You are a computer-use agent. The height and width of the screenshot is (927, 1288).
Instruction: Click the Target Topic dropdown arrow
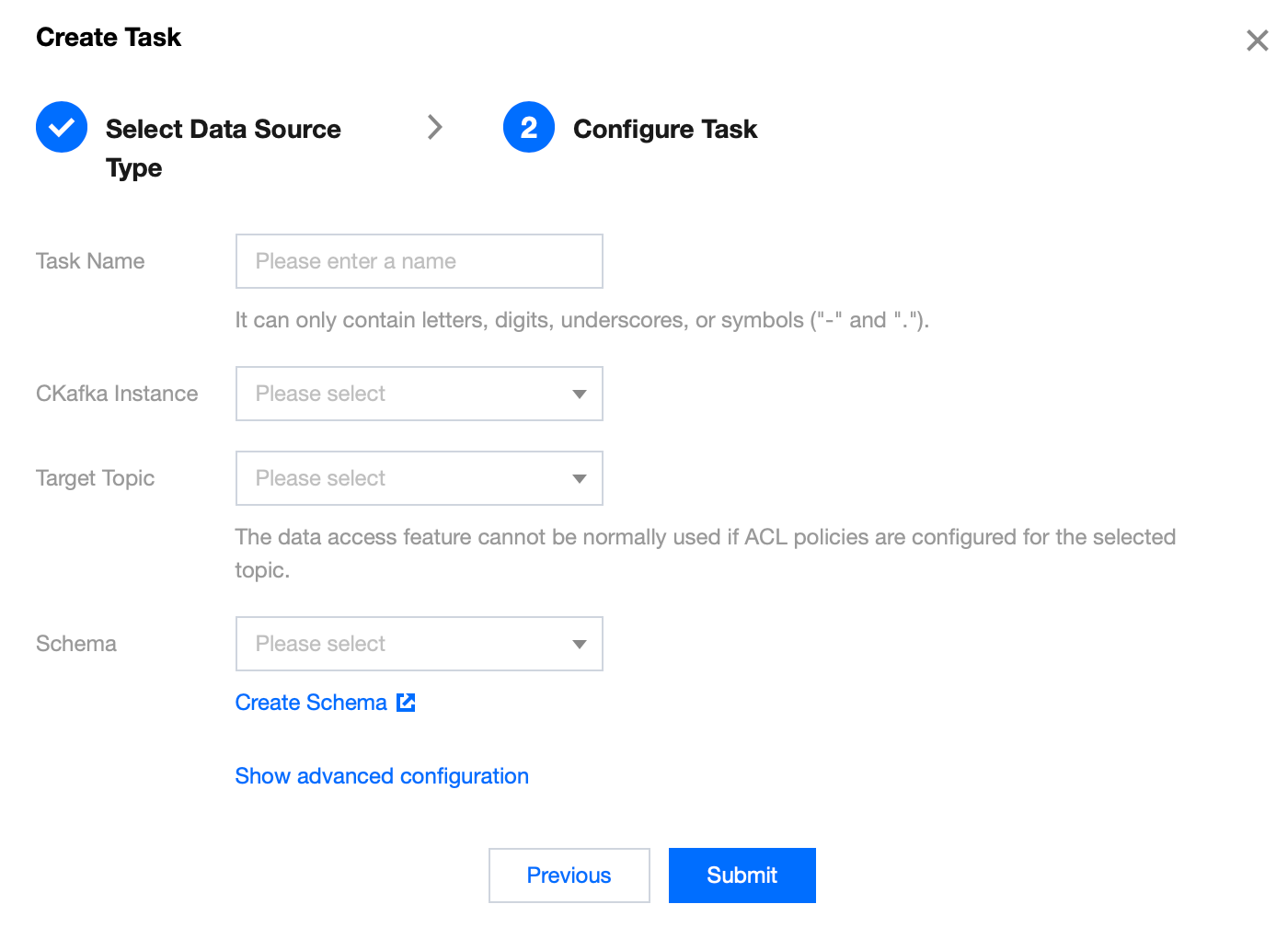point(580,479)
